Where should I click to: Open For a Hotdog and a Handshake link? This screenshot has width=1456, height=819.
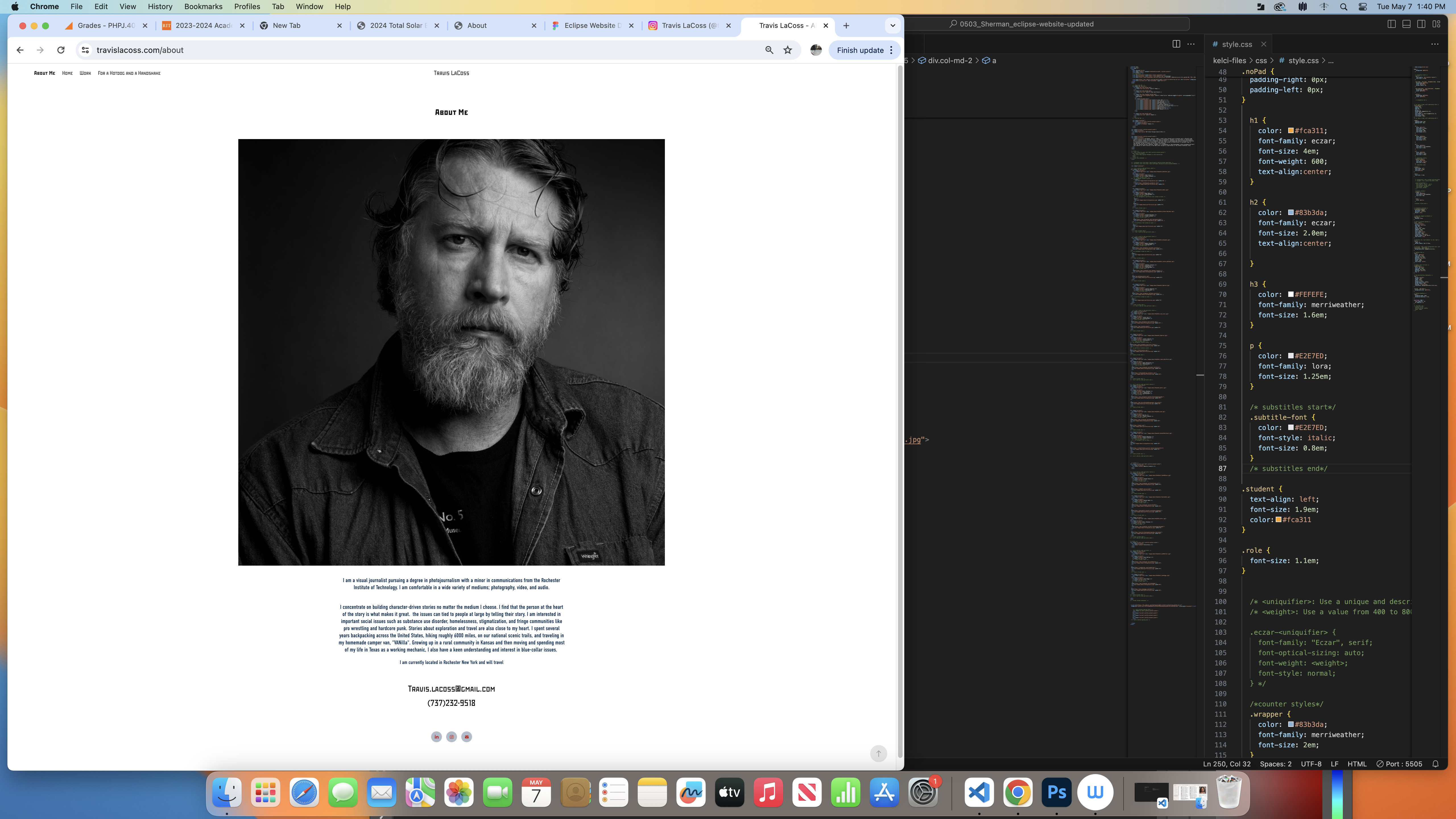(129, 73)
